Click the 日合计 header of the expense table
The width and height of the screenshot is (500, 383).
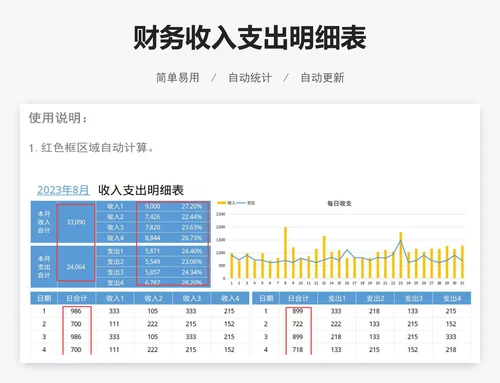tap(298, 298)
